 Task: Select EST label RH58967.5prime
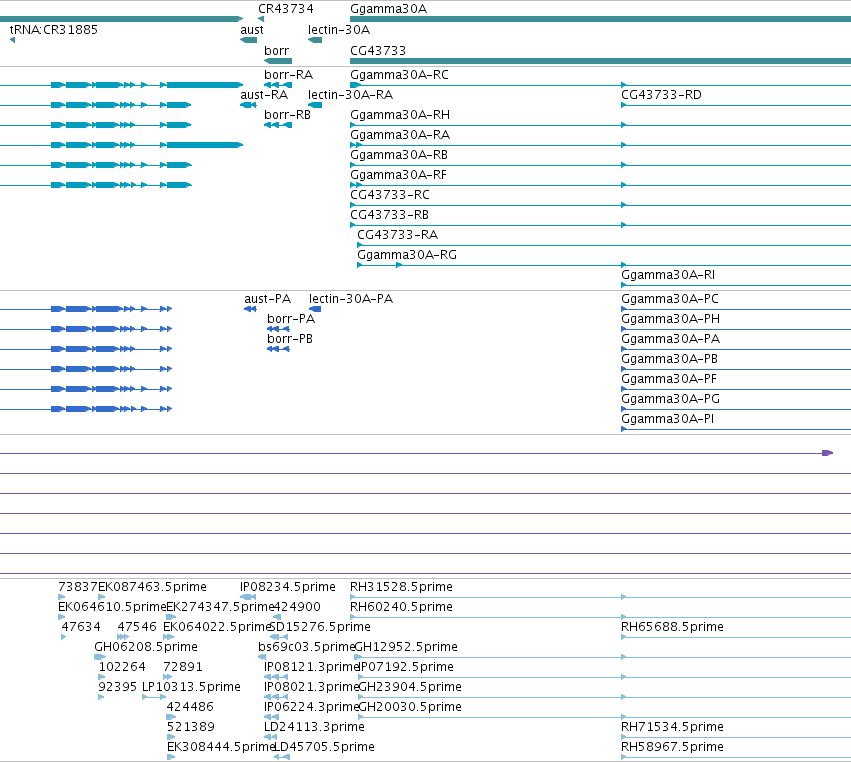click(x=672, y=747)
